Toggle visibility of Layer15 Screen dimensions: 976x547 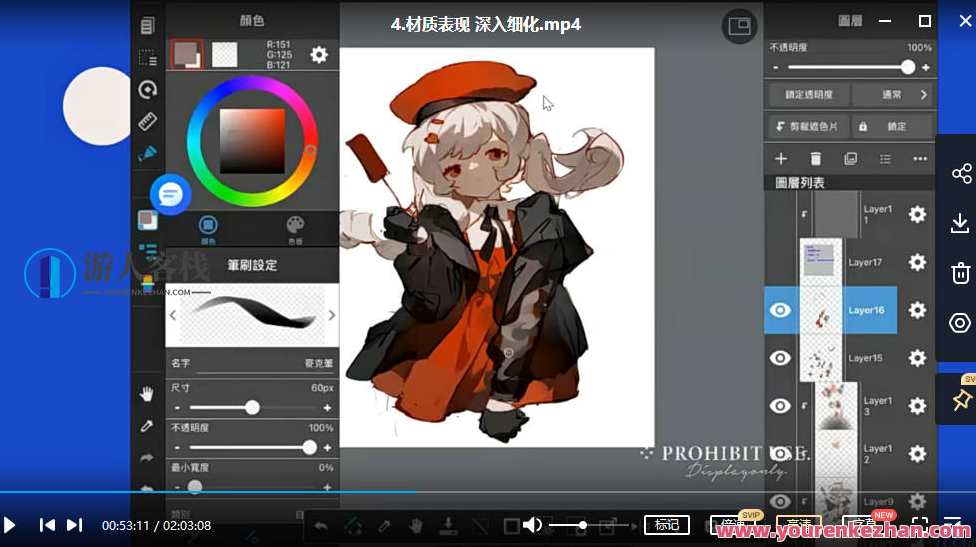pyautogui.click(x=780, y=358)
